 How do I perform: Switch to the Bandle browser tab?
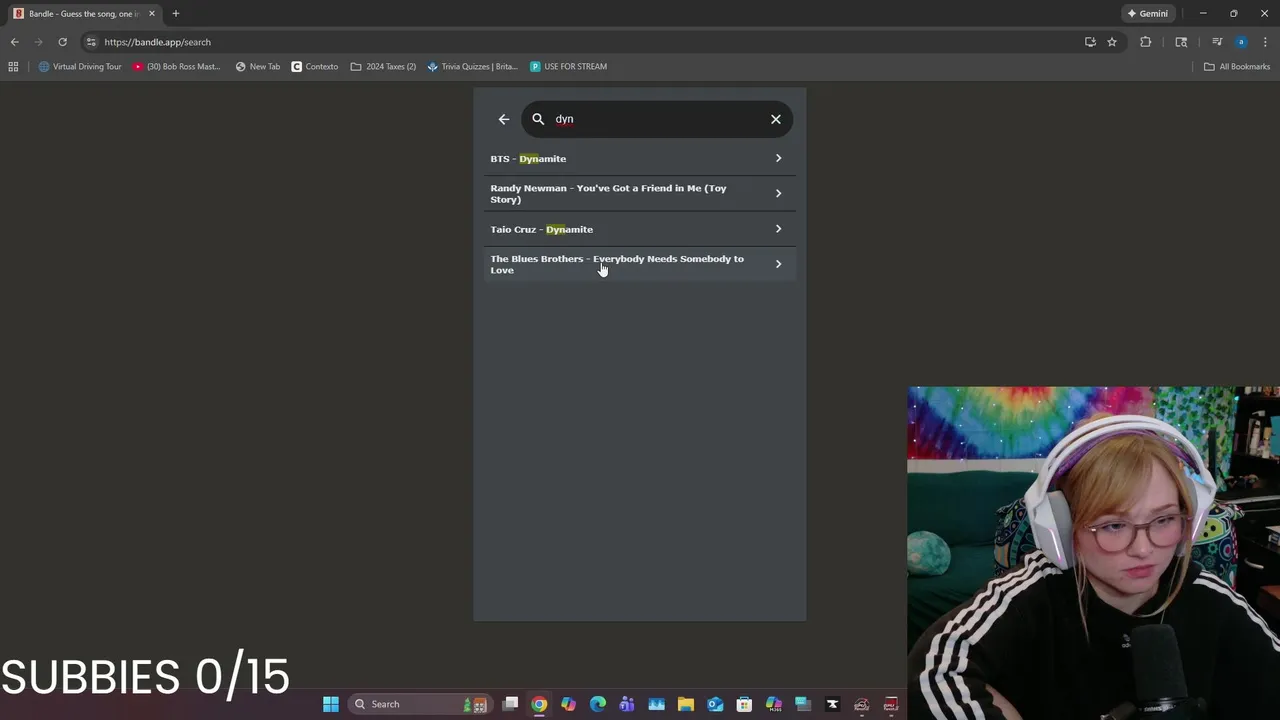click(84, 14)
